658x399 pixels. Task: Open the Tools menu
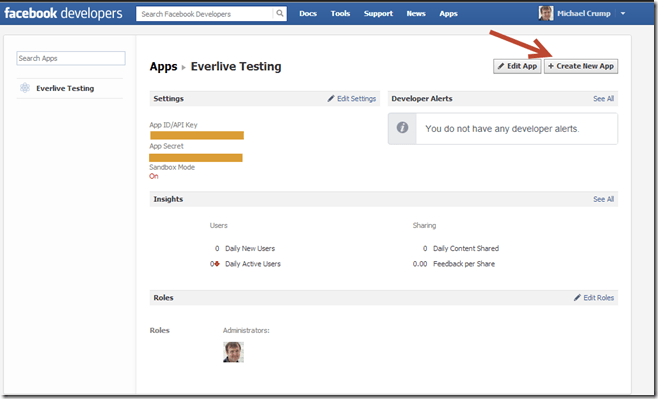(x=340, y=13)
